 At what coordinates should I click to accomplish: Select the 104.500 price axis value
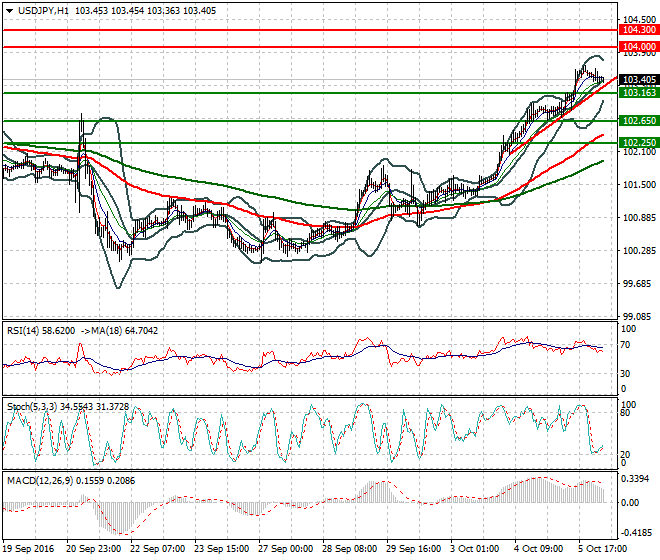[x=639, y=19]
